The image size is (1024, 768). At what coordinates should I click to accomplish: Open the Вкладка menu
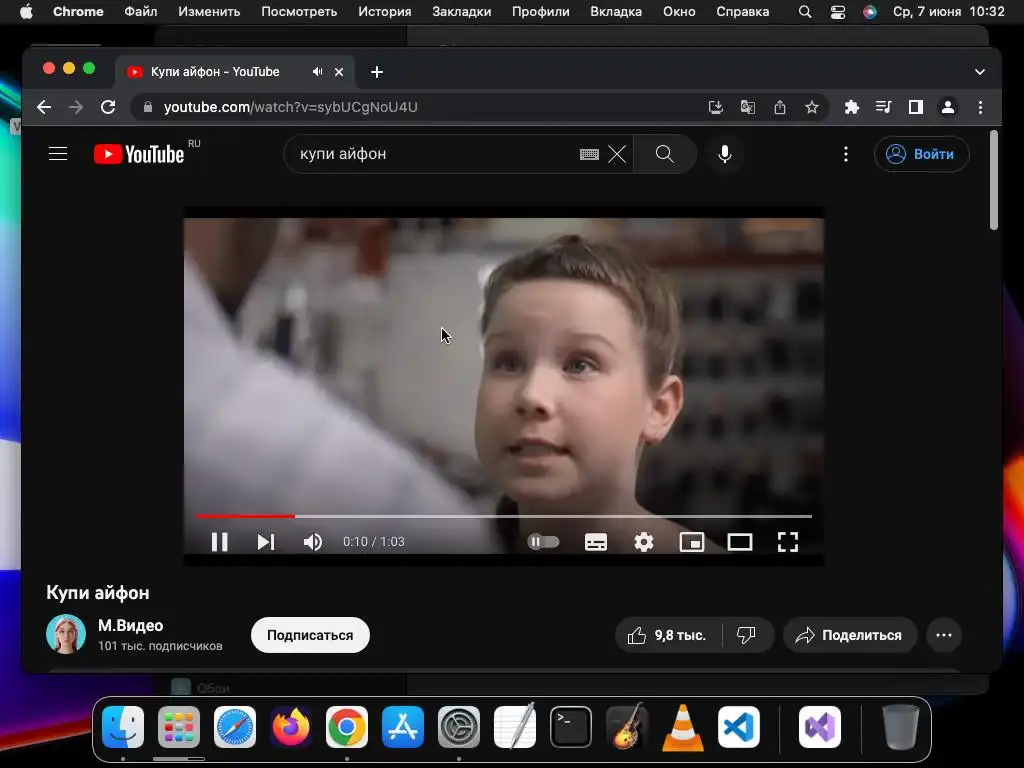coord(616,12)
